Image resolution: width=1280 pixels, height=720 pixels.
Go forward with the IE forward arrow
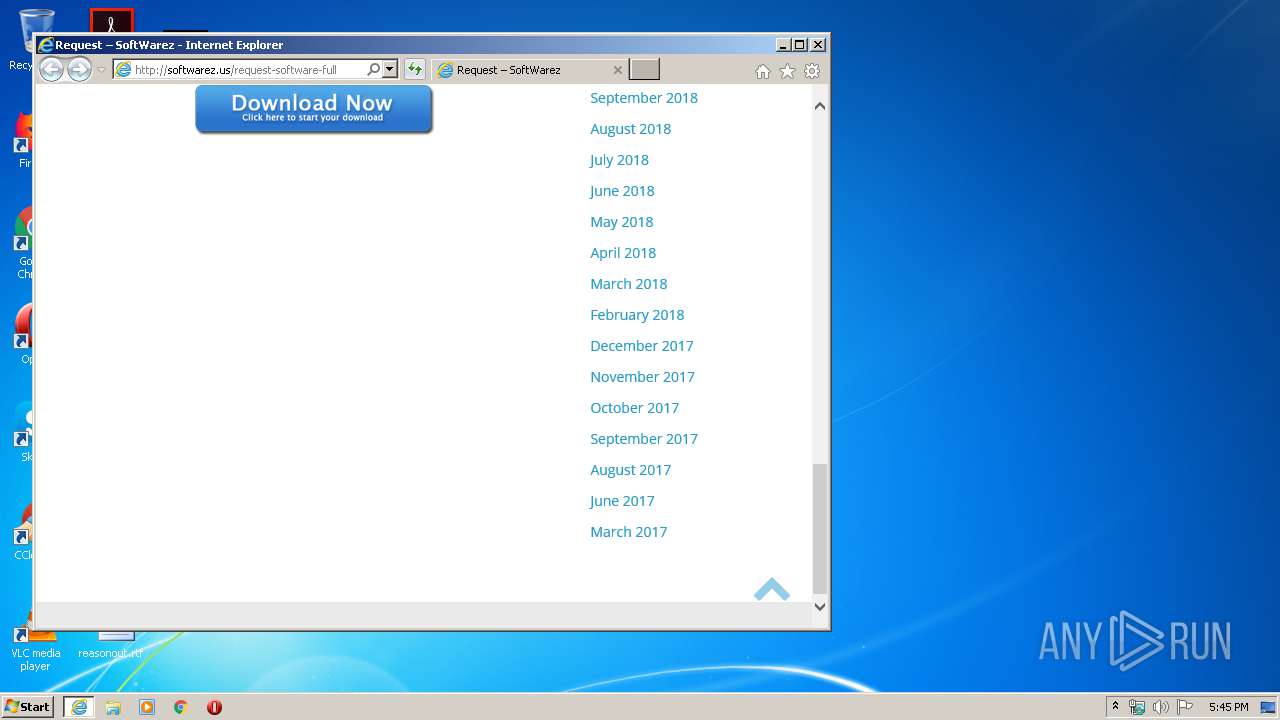(x=79, y=70)
